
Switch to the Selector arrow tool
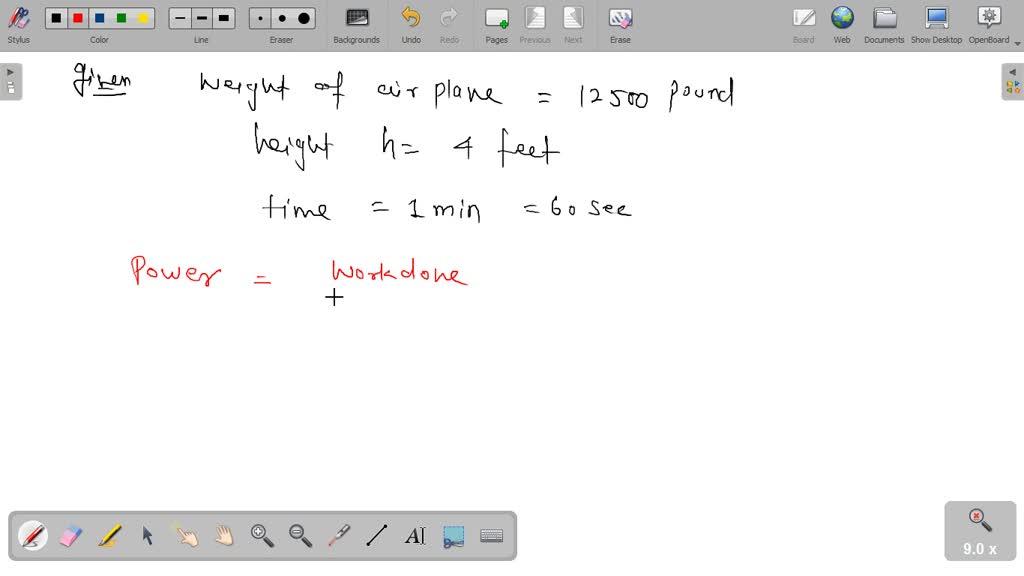click(x=147, y=536)
